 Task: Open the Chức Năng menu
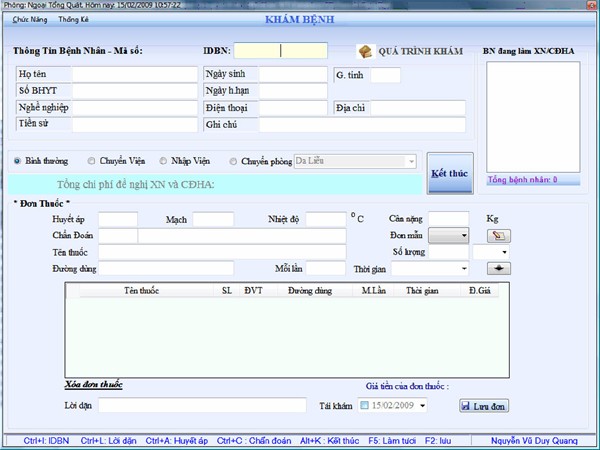(x=32, y=19)
